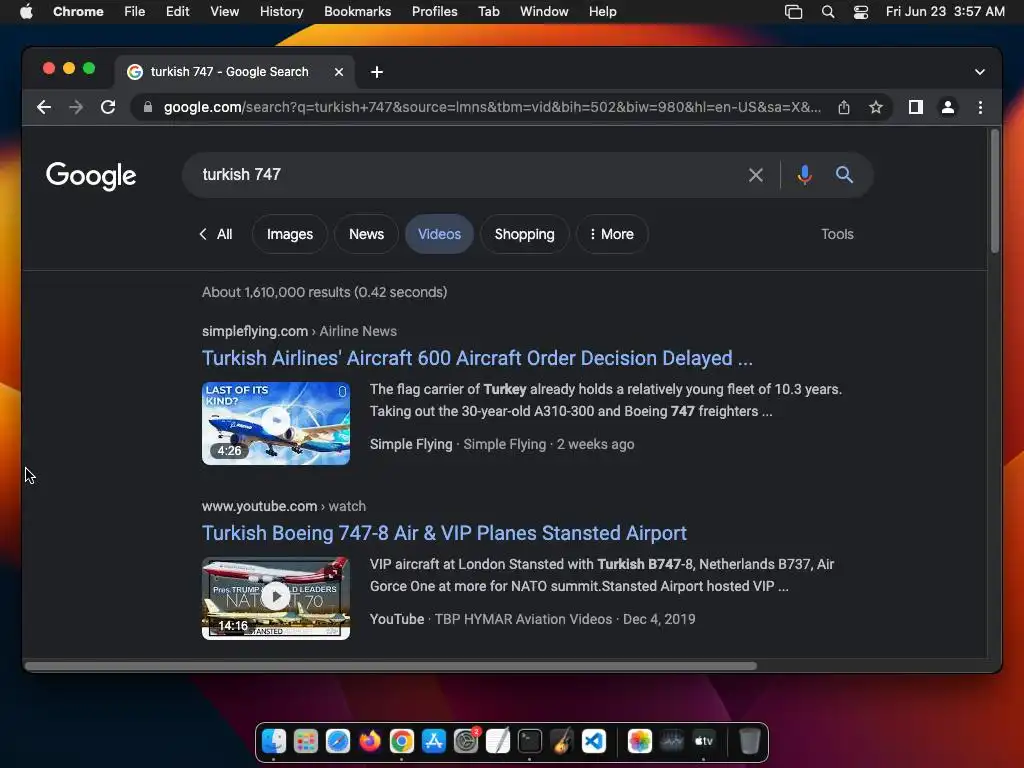Click the horizontal page scrollbar
The image size is (1024, 768).
point(391,666)
